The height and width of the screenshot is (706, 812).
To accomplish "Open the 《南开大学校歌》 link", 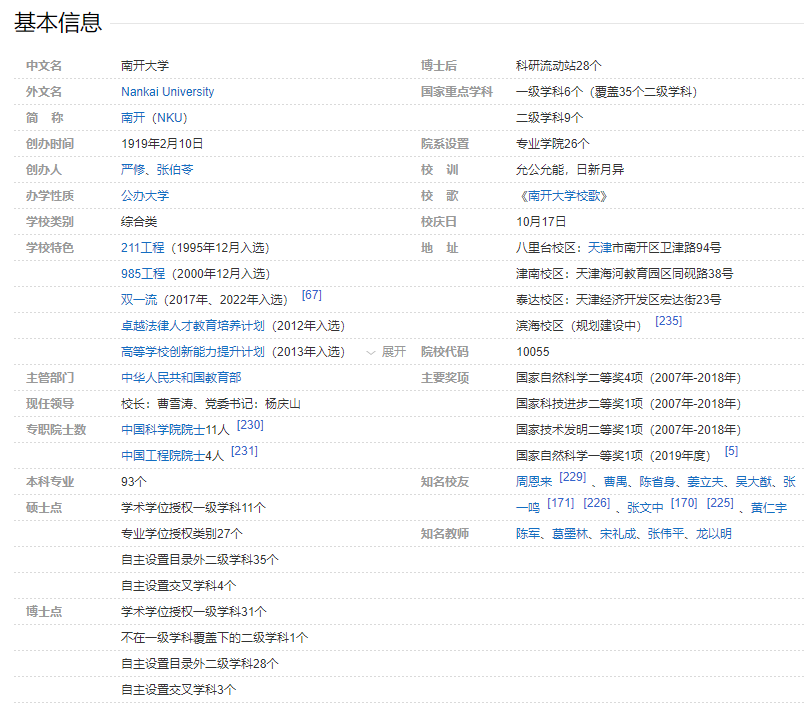I will (x=562, y=196).
